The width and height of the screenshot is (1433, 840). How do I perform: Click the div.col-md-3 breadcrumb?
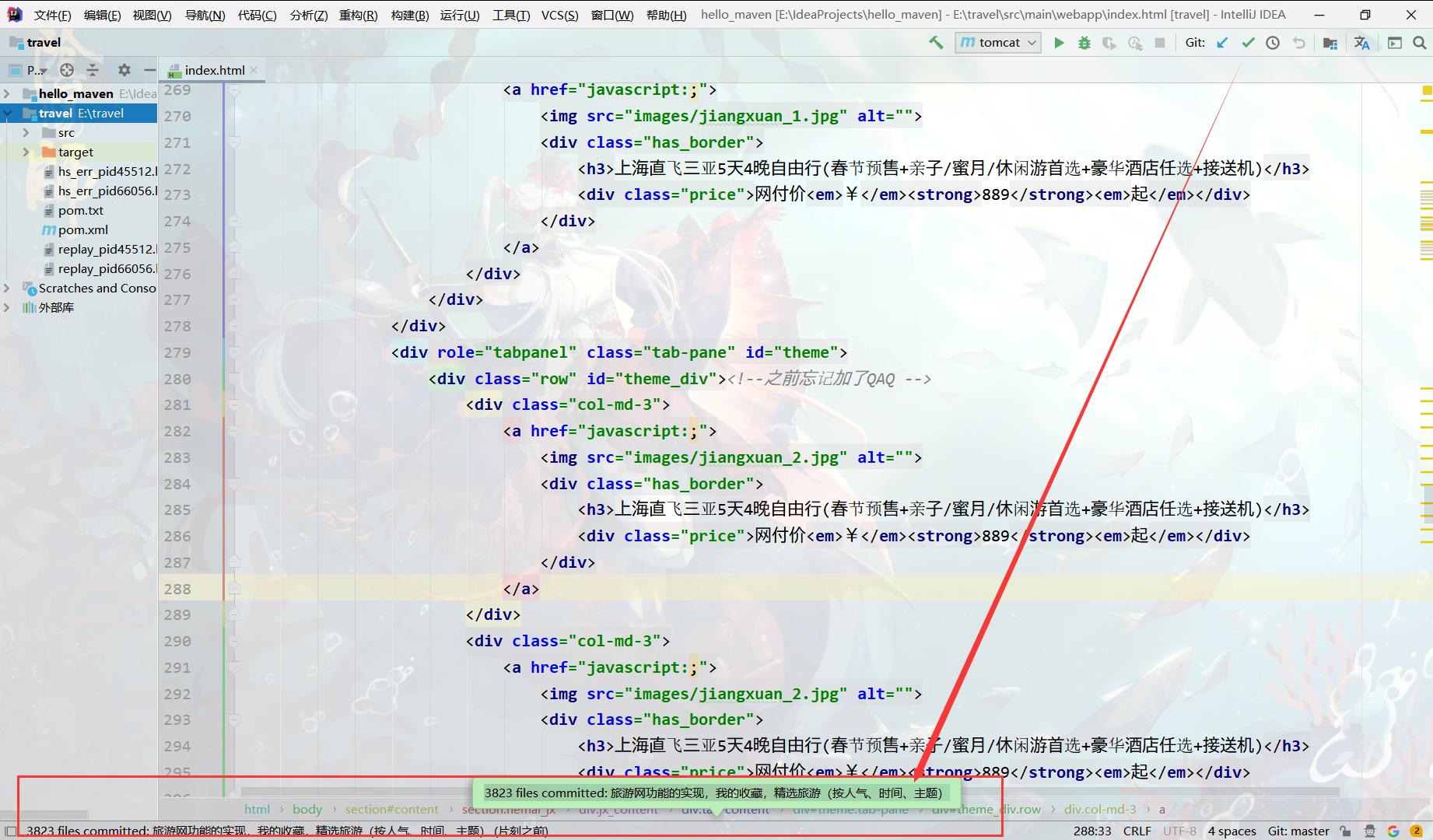(1100, 809)
